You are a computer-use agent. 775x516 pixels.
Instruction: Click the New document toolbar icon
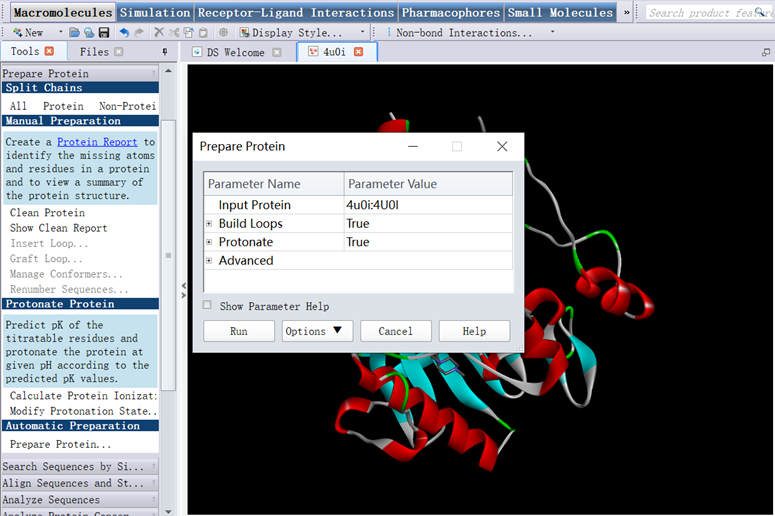[x=27, y=33]
